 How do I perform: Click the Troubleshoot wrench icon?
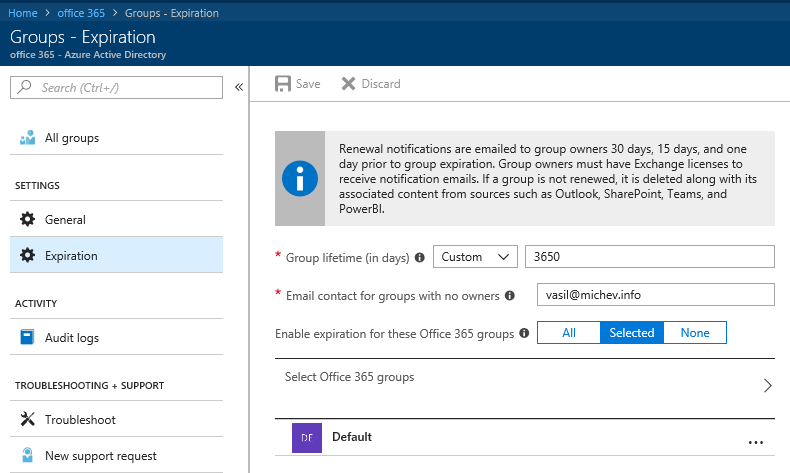28,420
